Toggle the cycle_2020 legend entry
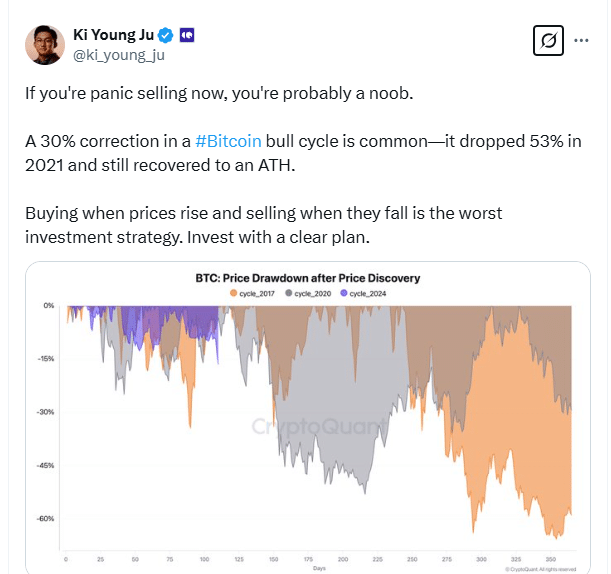This screenshot has width=611, height=574. tap(312, 292)
